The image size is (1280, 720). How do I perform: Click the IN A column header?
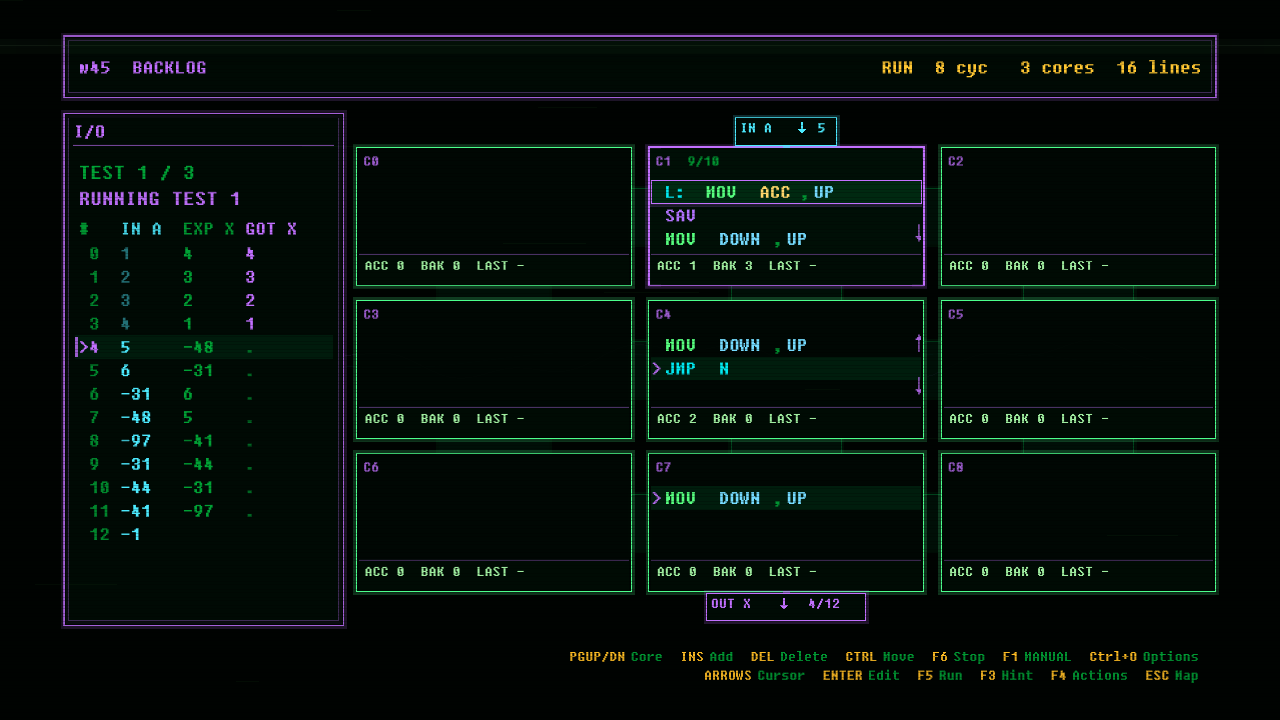(x=141, y=229)
